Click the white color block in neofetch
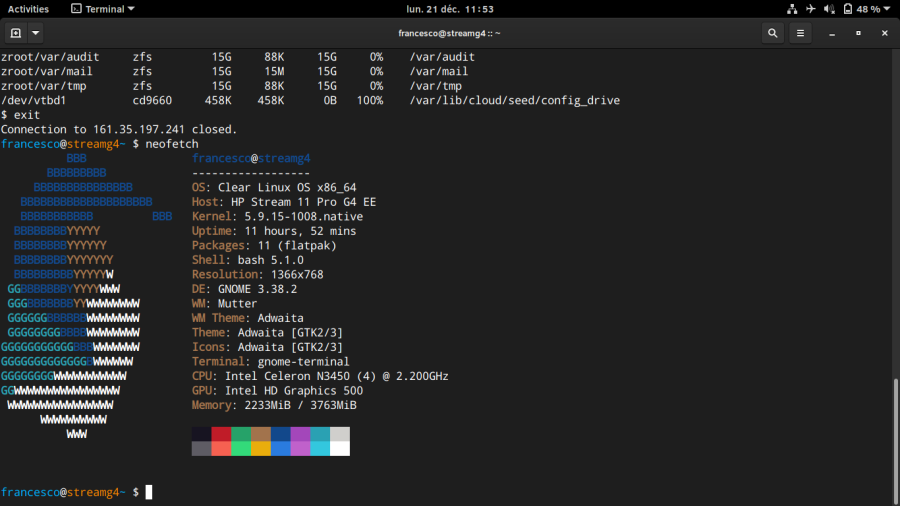The height and width of the screenshot is (506, 900). coord(340,449)
